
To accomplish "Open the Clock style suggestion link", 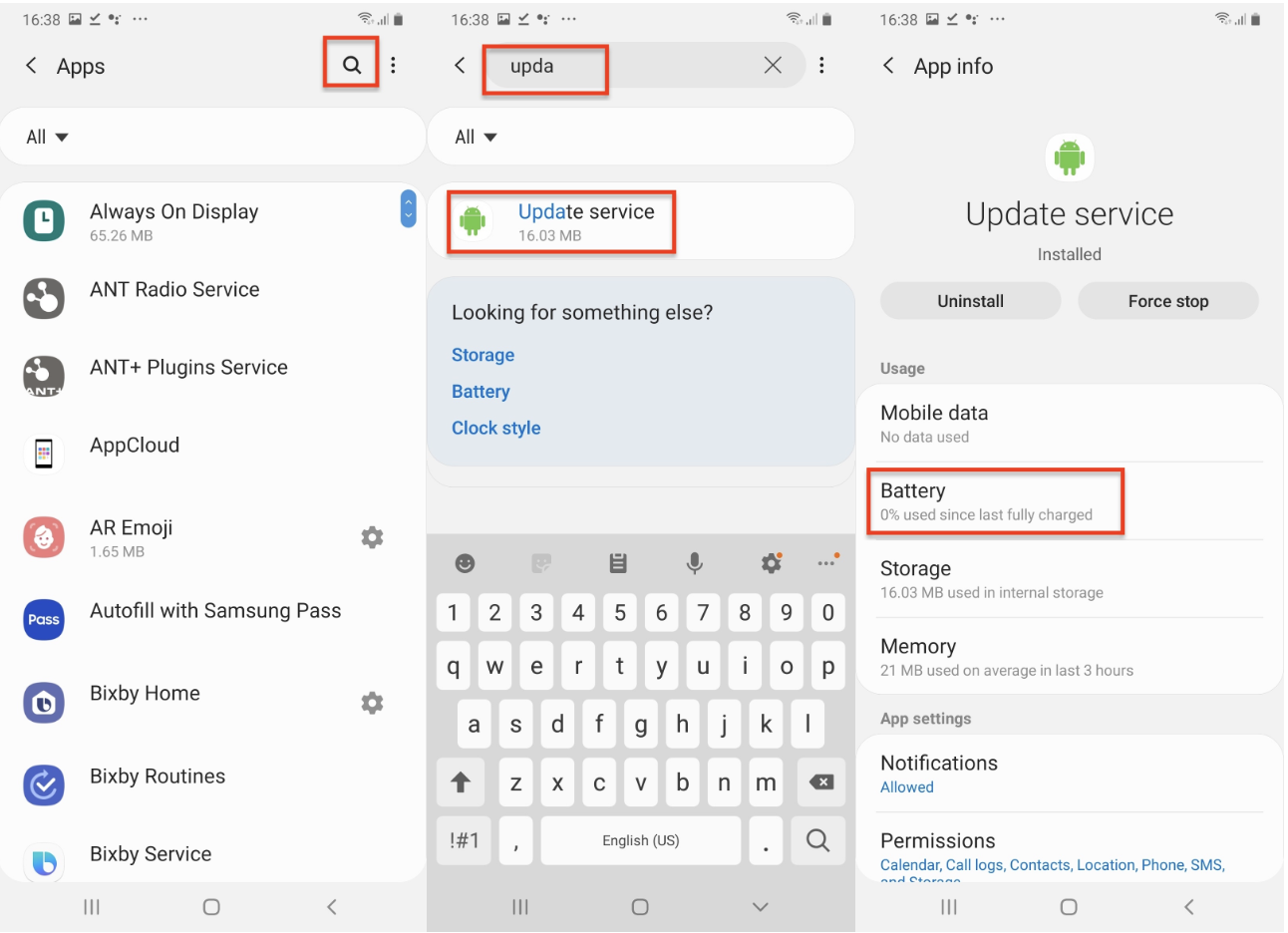I will pos(495,428).
